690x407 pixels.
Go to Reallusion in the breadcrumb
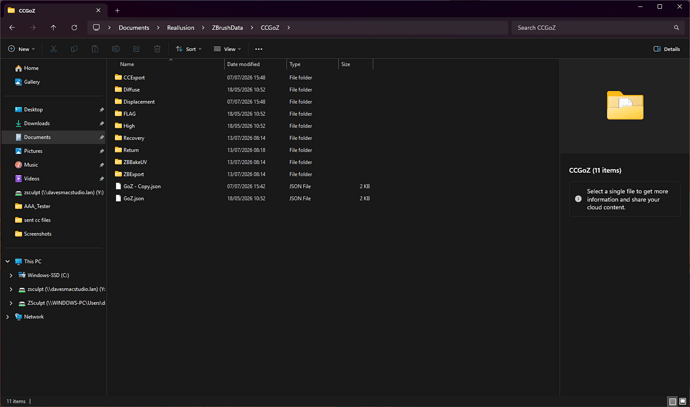point(180,27)
